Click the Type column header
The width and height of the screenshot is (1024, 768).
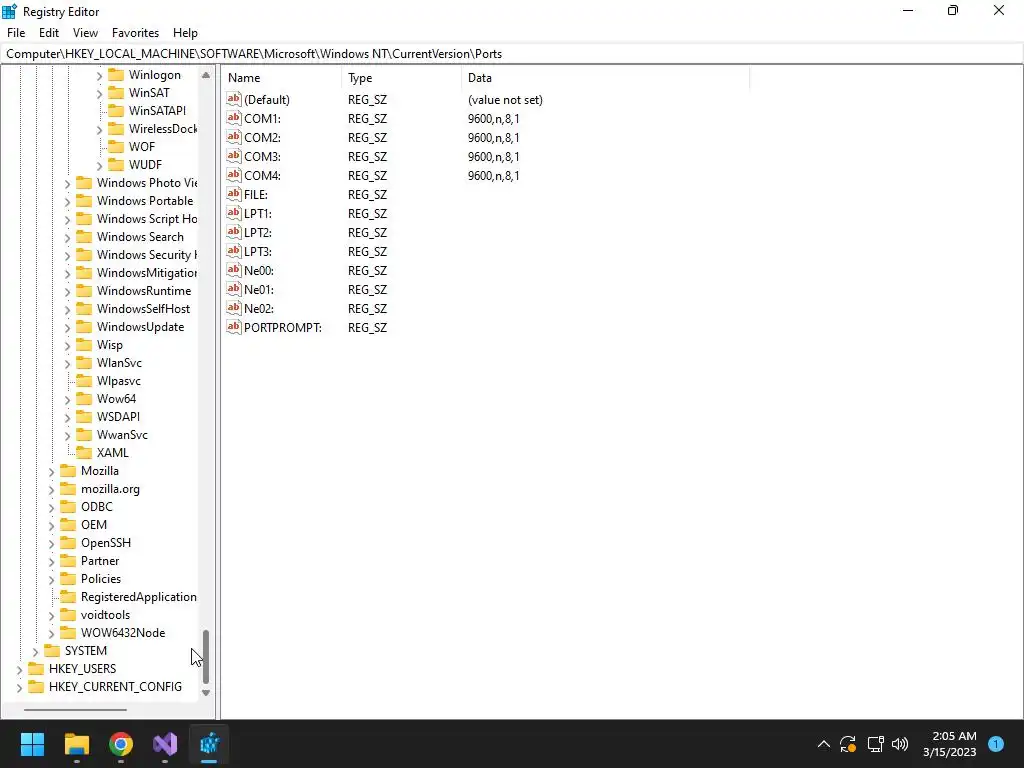[401, 78]
